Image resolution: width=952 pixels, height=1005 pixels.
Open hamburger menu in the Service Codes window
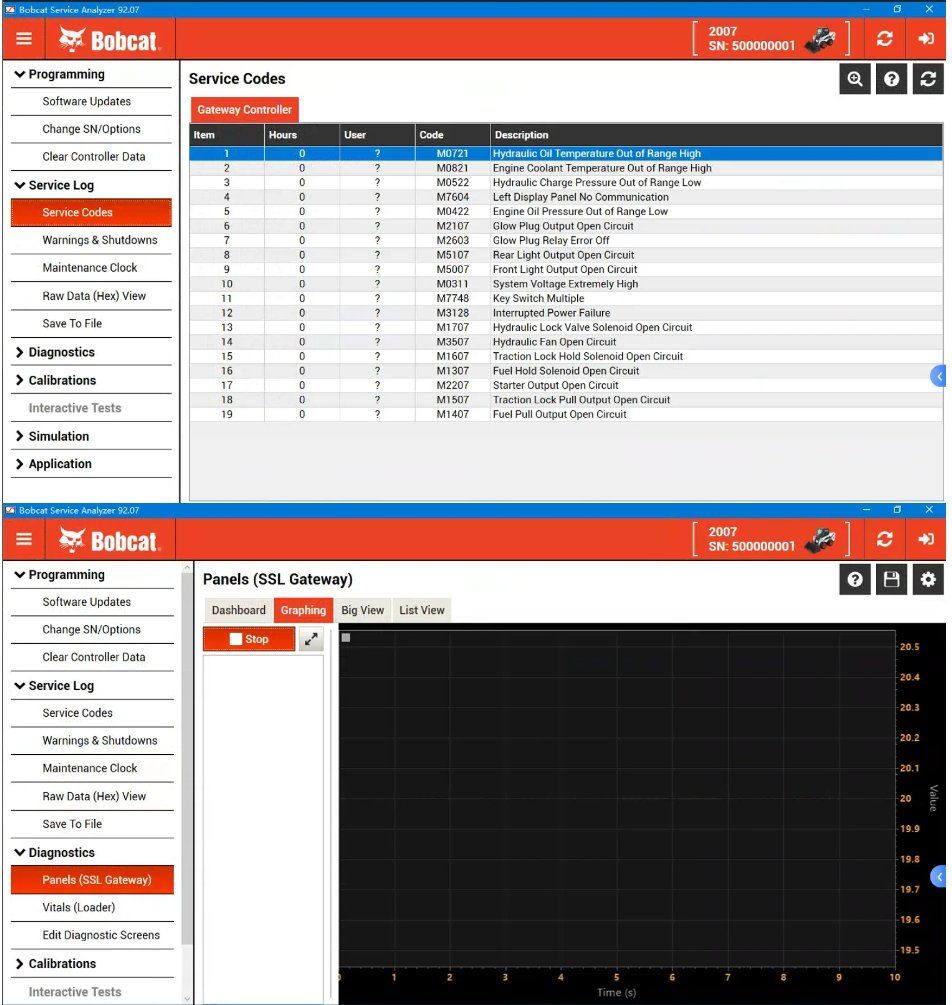(x=24, y=39)
